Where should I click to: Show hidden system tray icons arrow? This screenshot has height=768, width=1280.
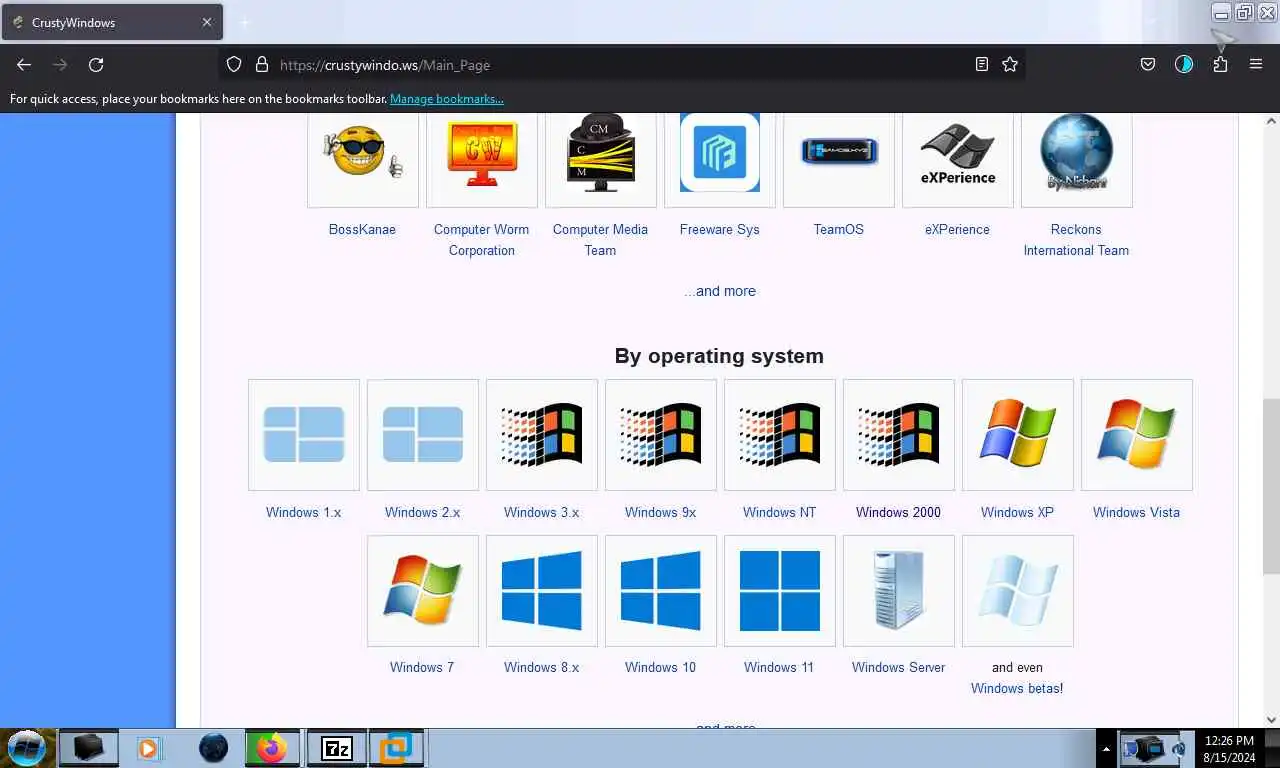click(x=1106, y=748)
